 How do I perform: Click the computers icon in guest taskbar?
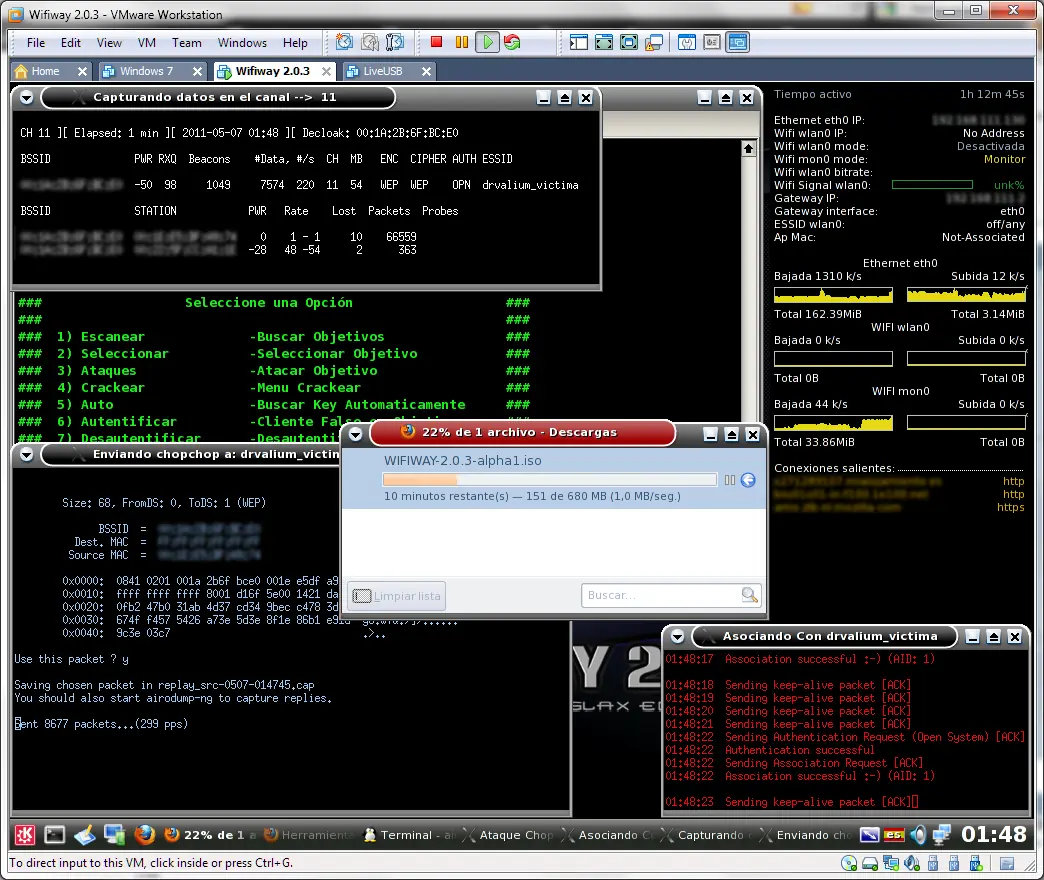tap(115, 835)
